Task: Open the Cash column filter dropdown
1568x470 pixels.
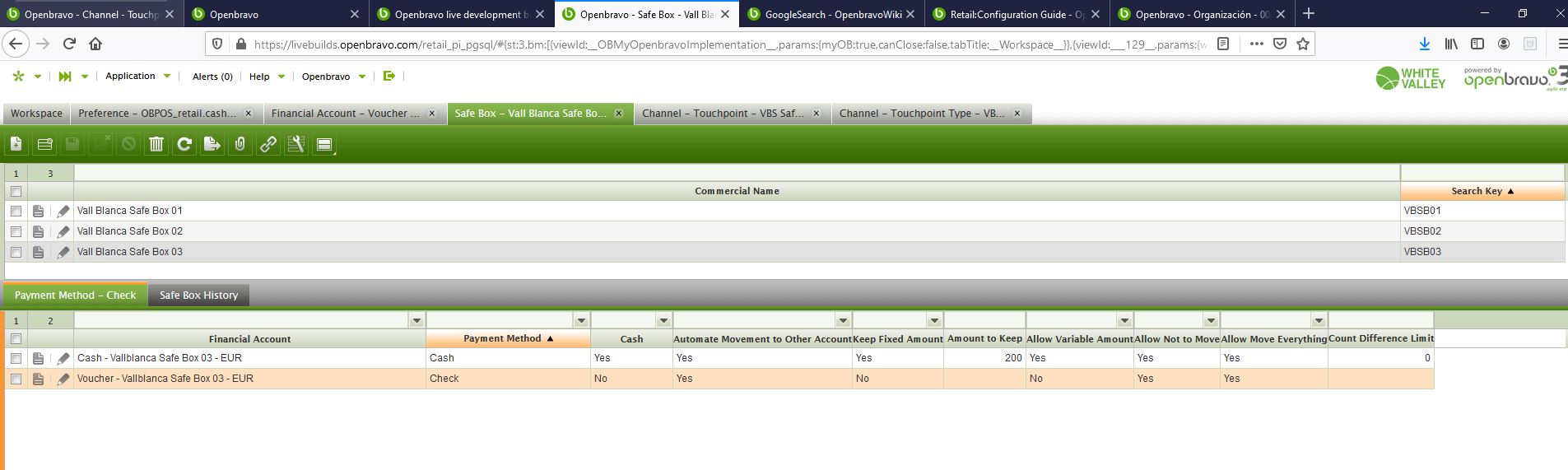Action: point(663,320)
